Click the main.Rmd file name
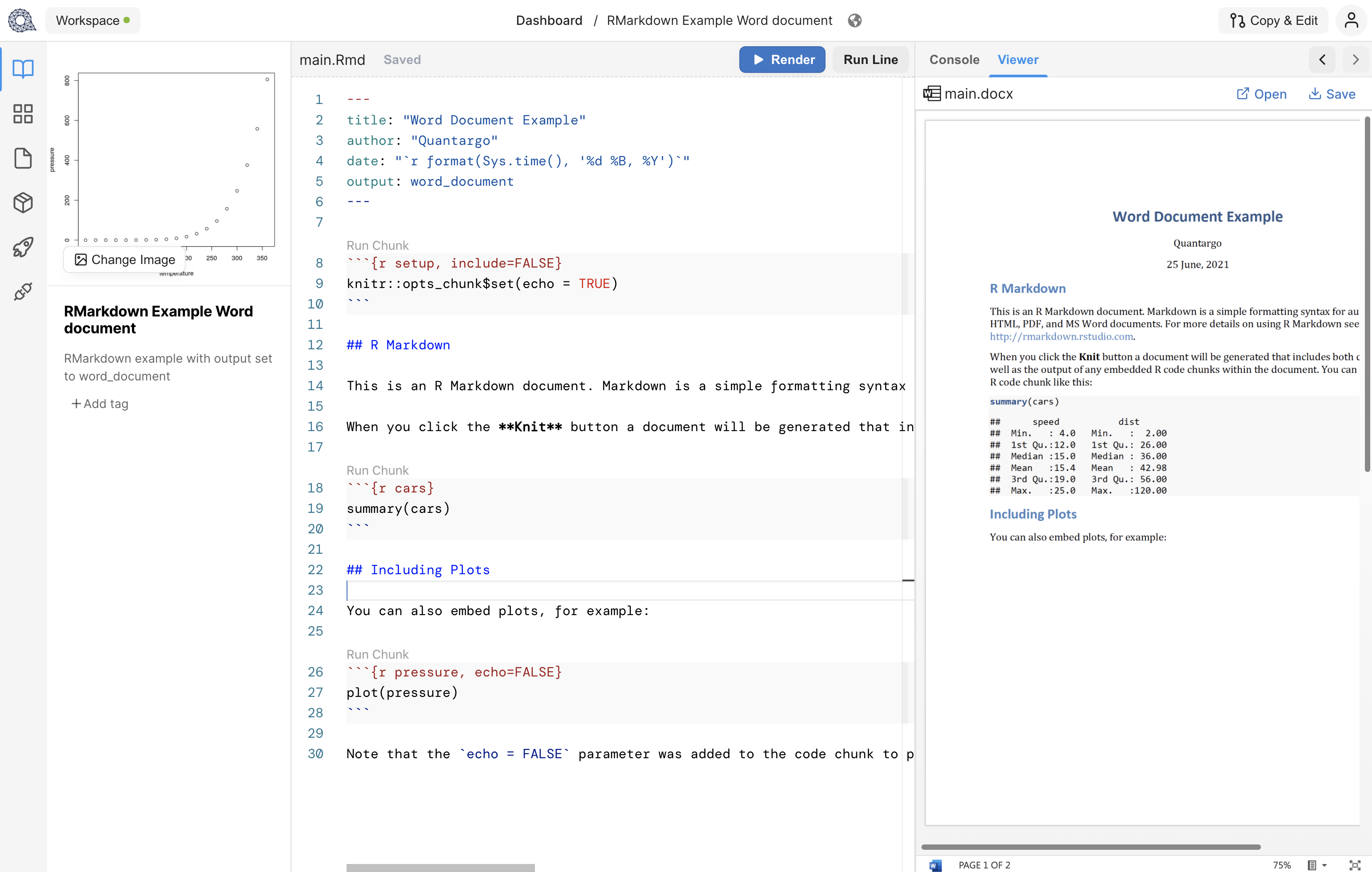This screenshot has height=872, width=1372. [332, 59]
